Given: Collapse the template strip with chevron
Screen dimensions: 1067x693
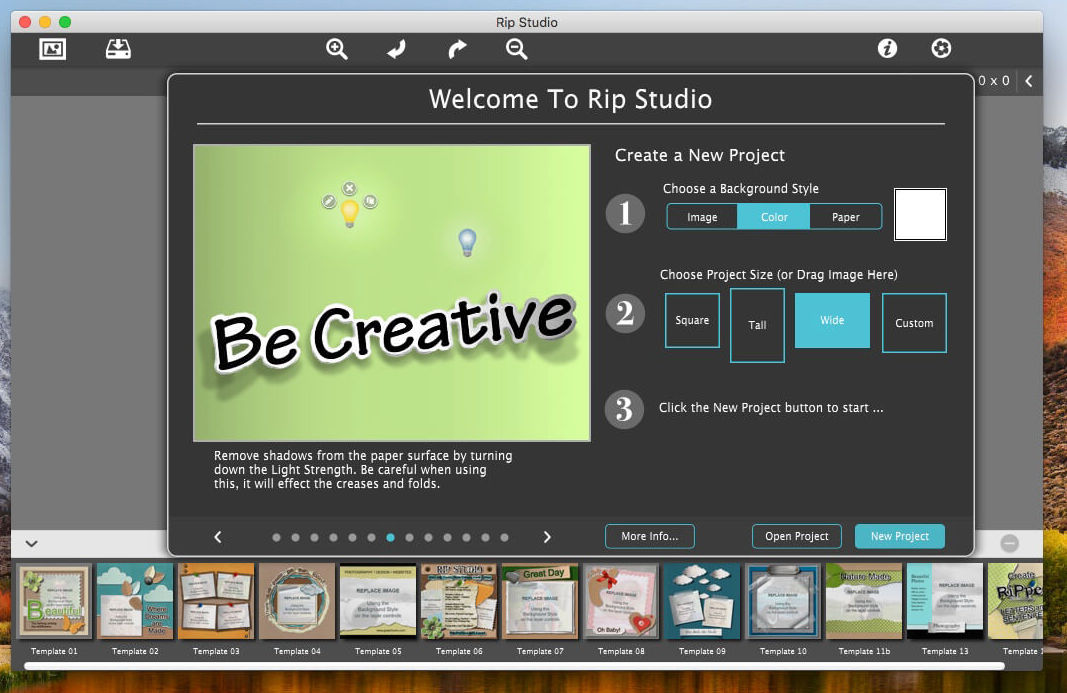Looking at the screenshot, I should tap(31, 544).
